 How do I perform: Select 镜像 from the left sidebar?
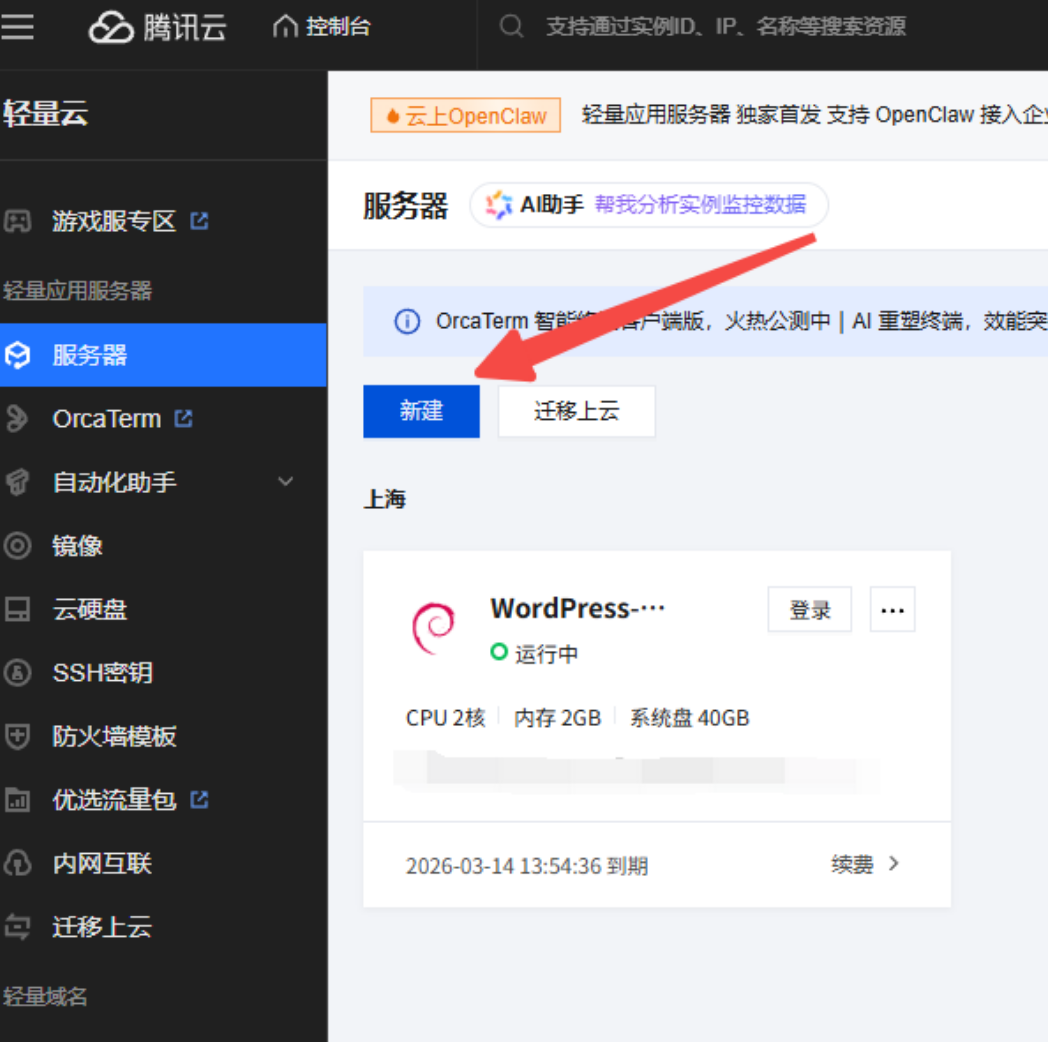click(x=80, y=546)
